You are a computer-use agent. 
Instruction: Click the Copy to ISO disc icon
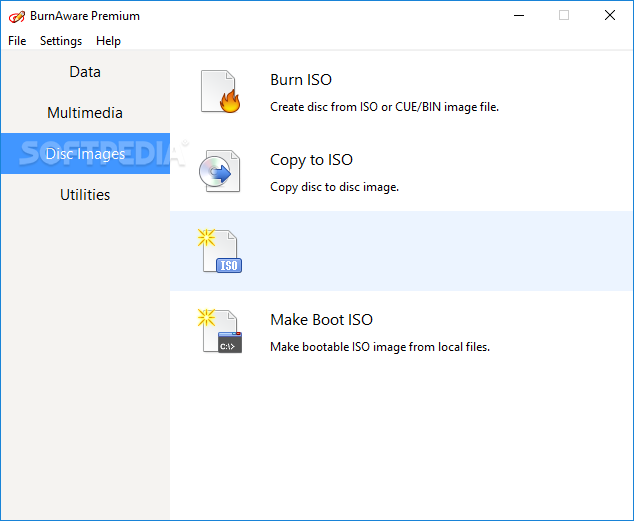click(220, 171)
